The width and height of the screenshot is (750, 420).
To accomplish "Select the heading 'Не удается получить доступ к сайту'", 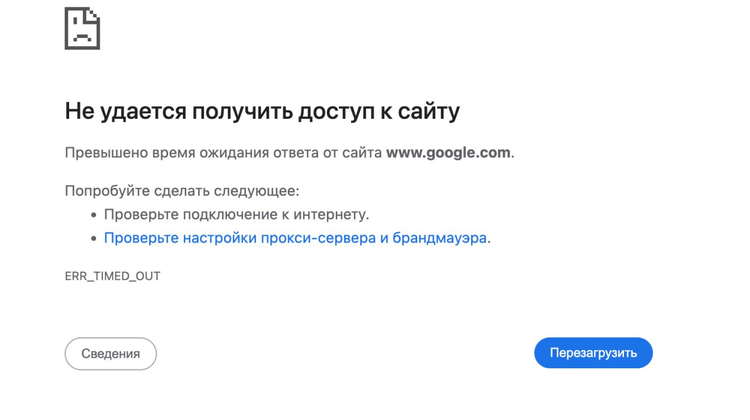I will pos(262,111).
